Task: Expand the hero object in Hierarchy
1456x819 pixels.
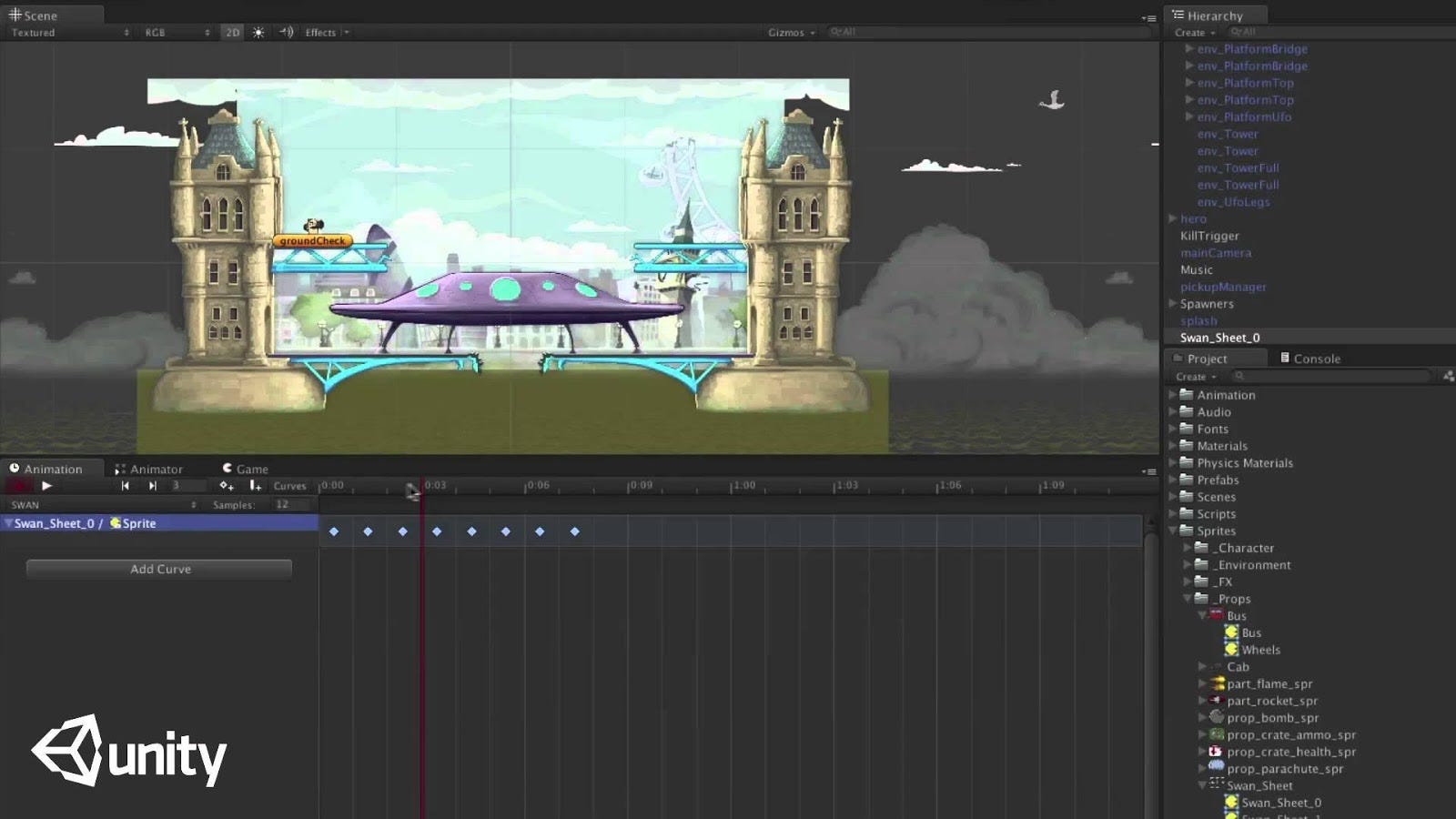Action: [x=1172, y=218]
